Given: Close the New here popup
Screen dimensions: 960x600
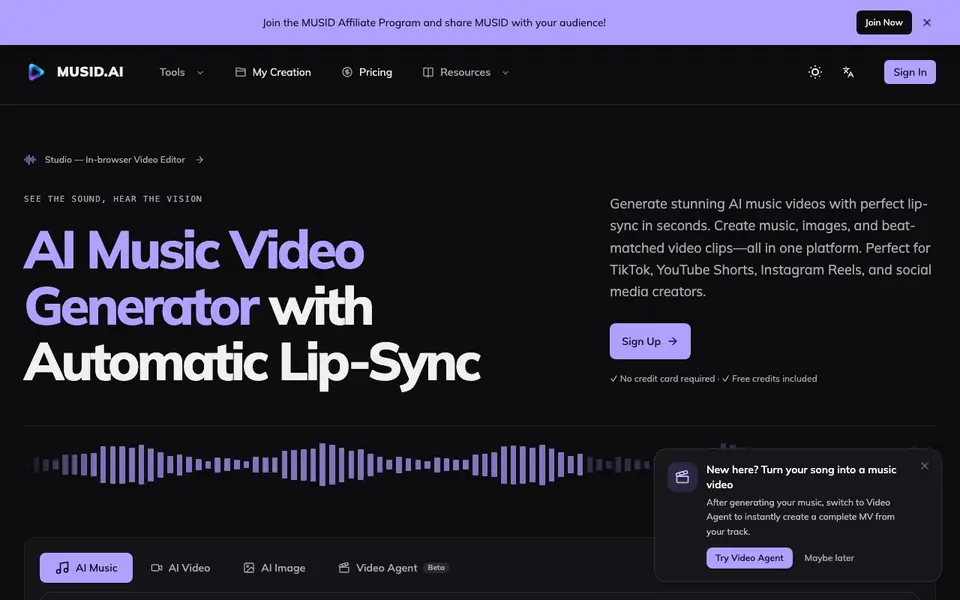Looking at the screenshot, I should pyautogui.click(x=924, y=466).
